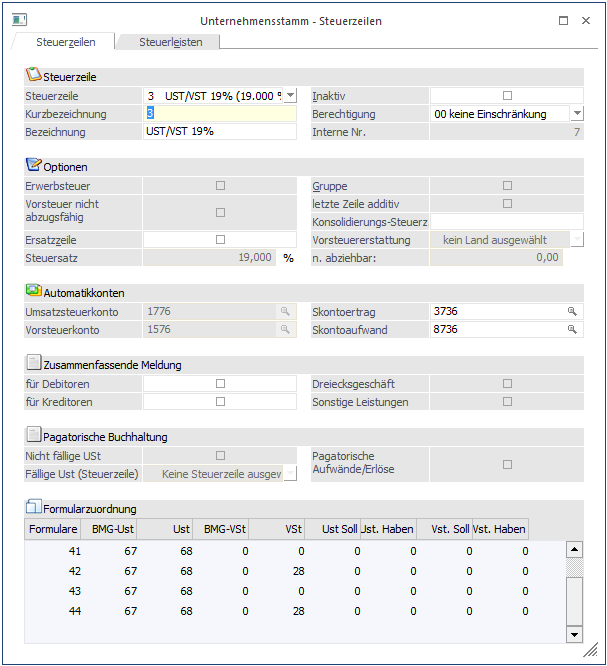Click the Automatikkonten section icon
The height and width of the screenshot is (666, 607).
click(33, 292)
